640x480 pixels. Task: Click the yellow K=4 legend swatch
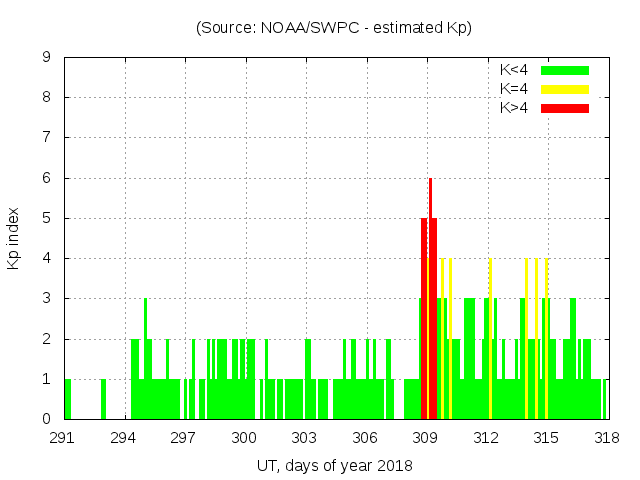point(565,89)
